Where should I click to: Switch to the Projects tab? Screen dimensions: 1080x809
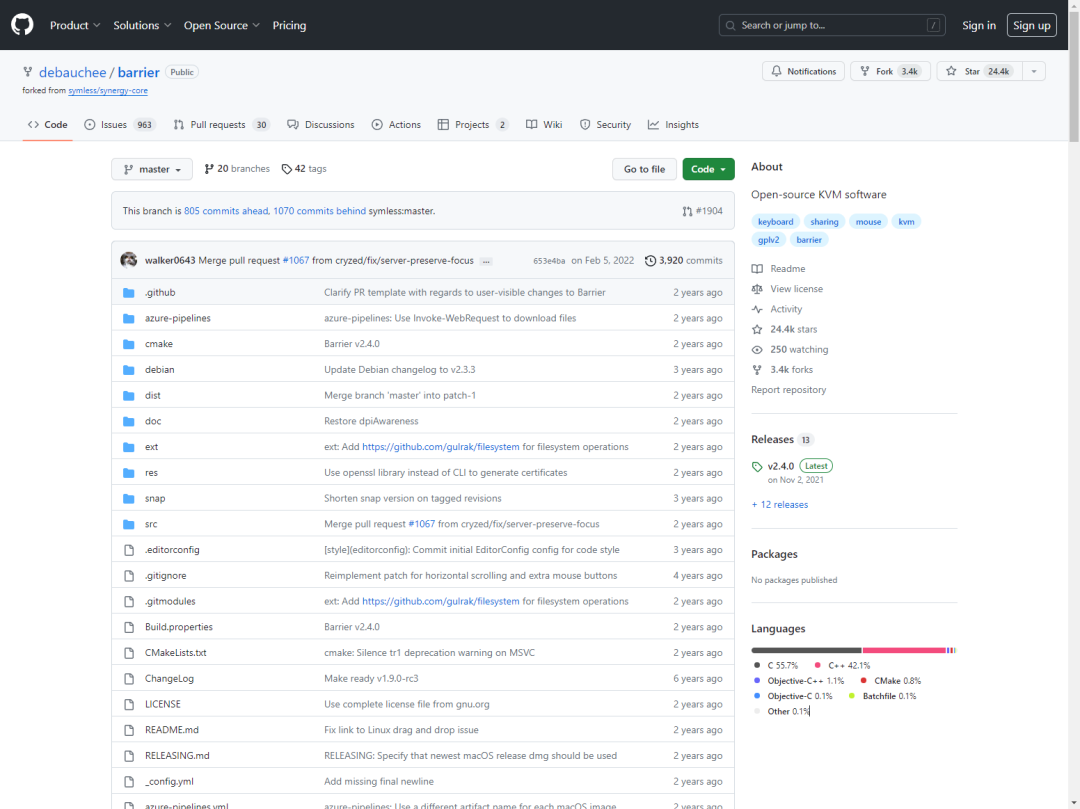[x=473, y=125]
